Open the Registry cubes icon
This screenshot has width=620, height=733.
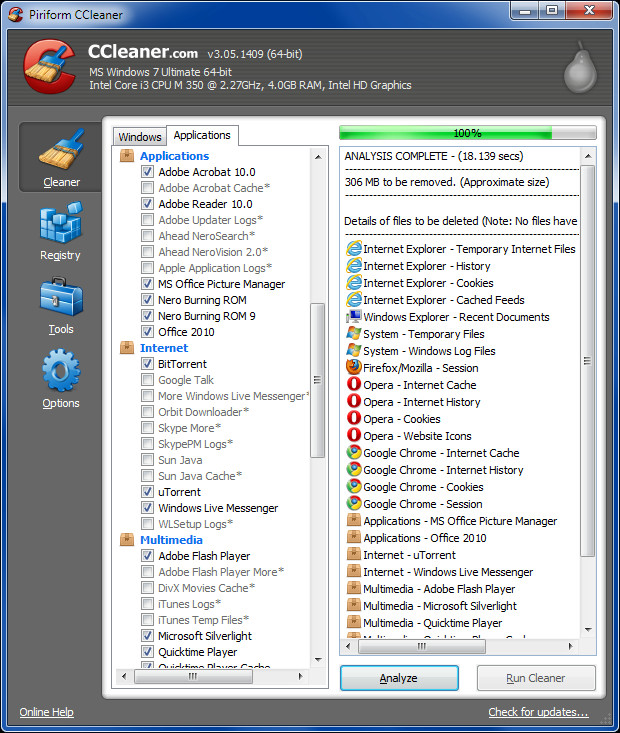(61, 223)
